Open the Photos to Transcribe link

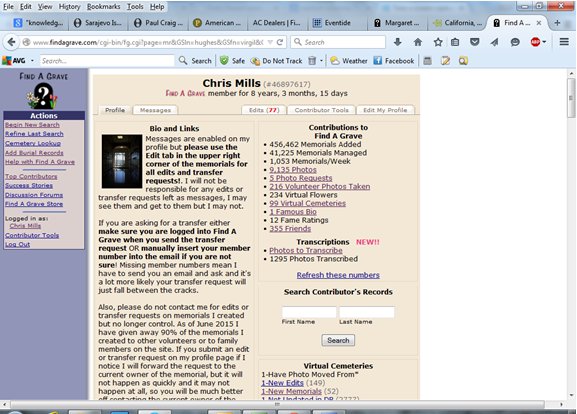click(306, 250)
